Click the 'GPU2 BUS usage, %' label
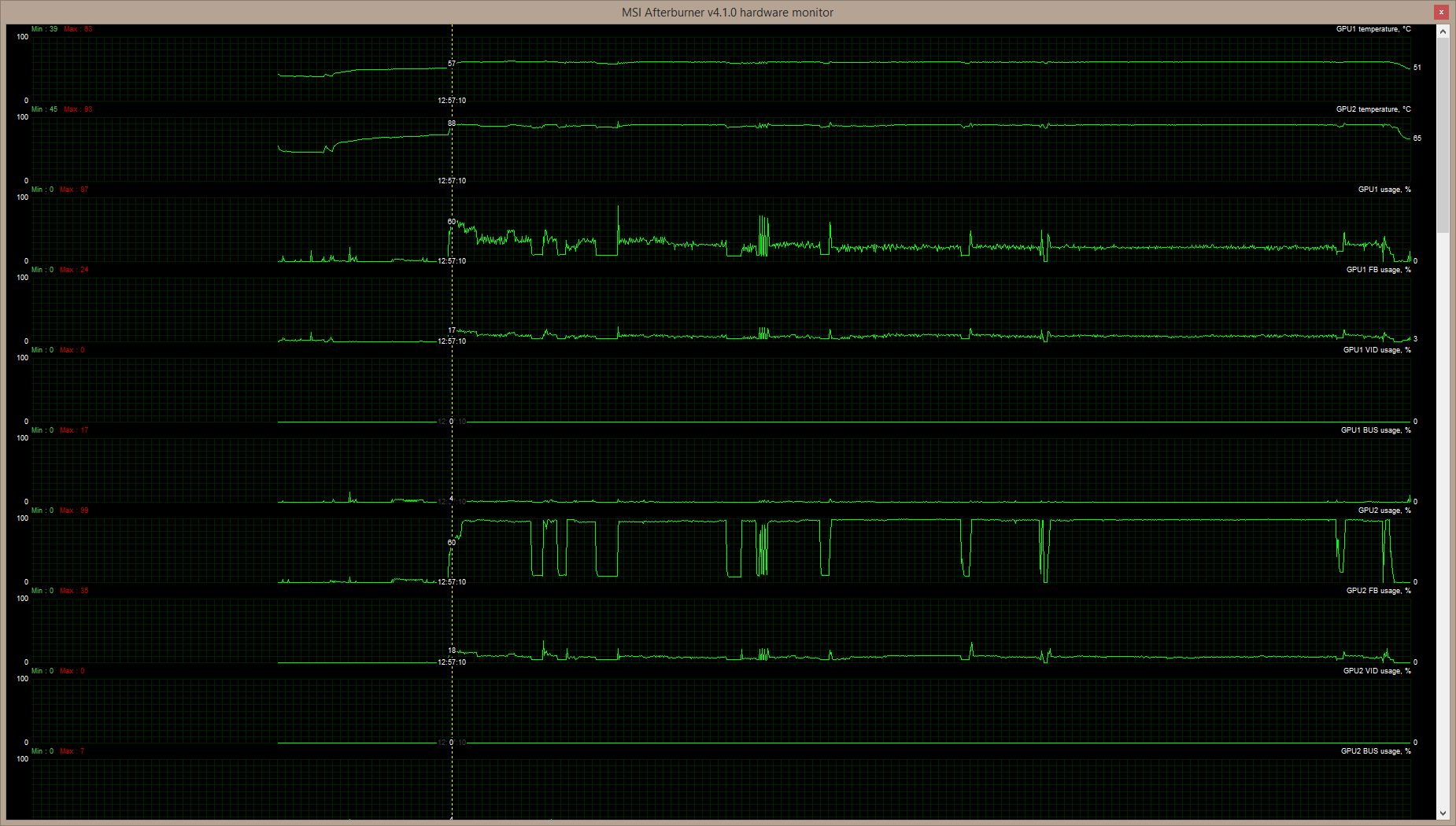The width and height of the screenshot is (1456, 826). [1376, 751]
